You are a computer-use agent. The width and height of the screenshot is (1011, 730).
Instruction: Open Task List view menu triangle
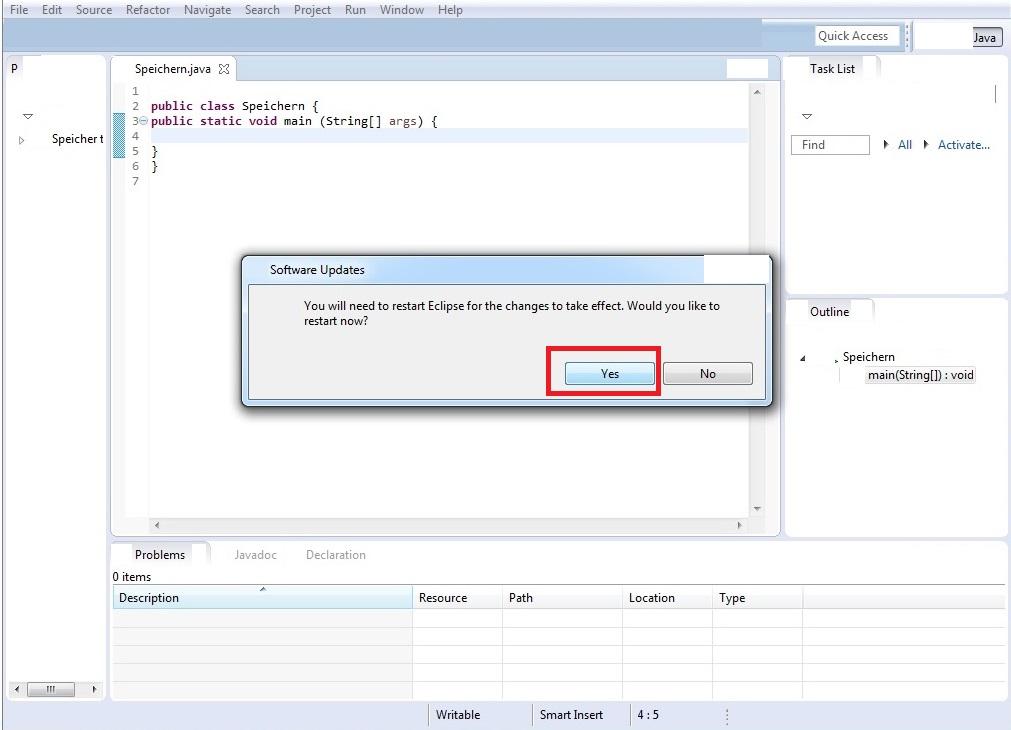tap(807, 116)
